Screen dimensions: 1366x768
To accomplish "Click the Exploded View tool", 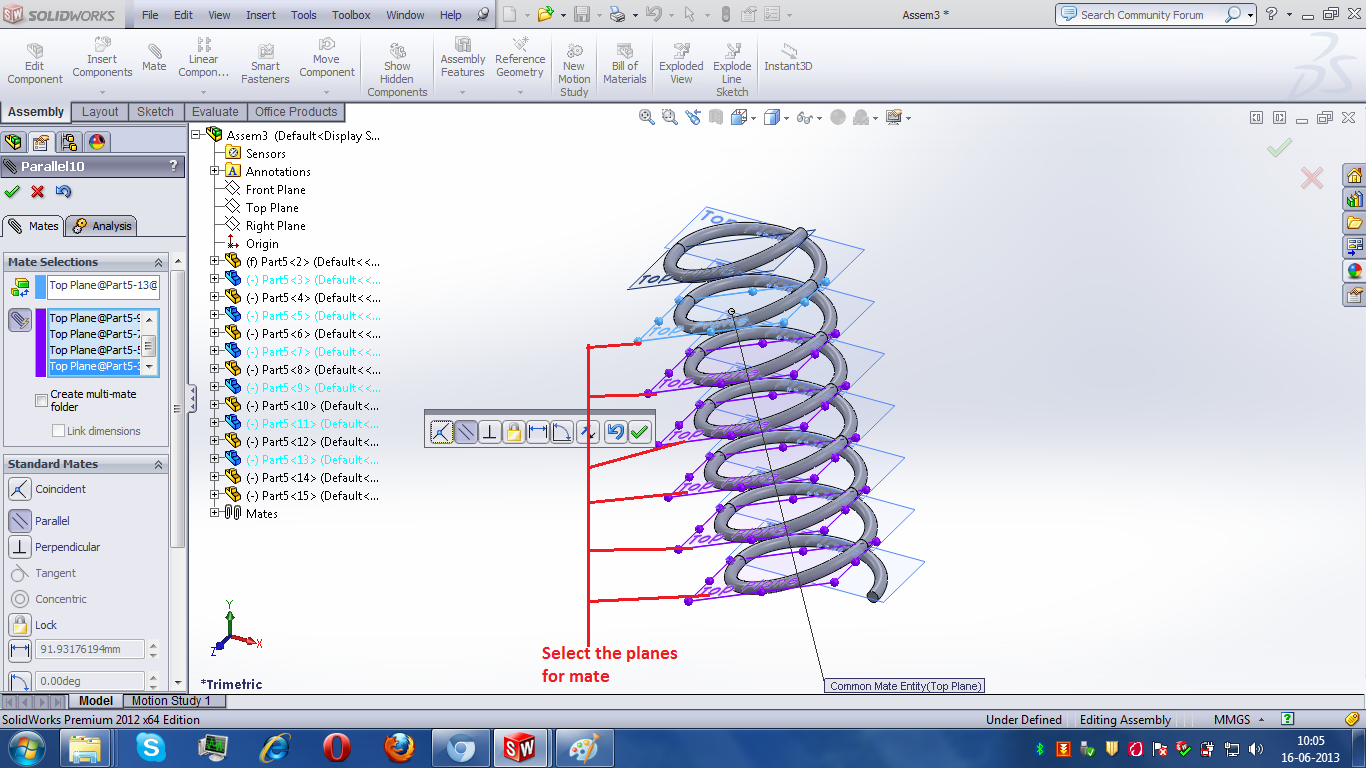I will 681,64.
